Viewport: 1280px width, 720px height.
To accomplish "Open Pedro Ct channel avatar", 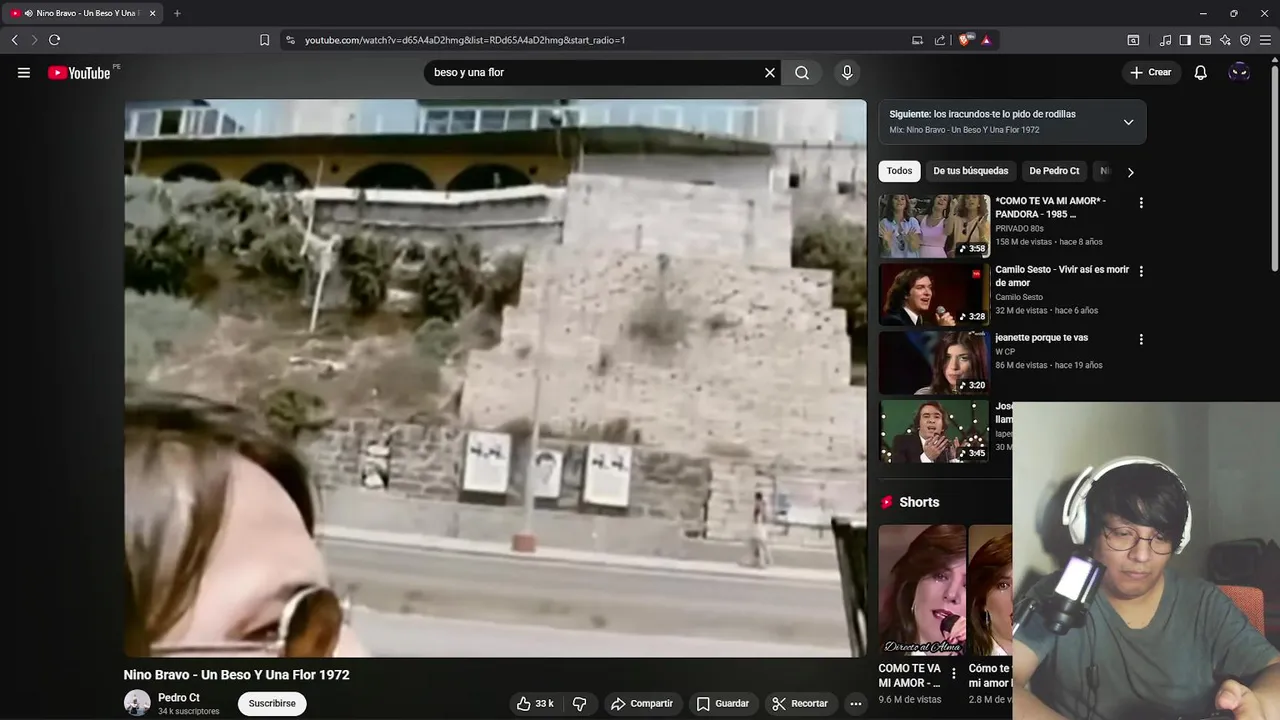I will 137,703.
